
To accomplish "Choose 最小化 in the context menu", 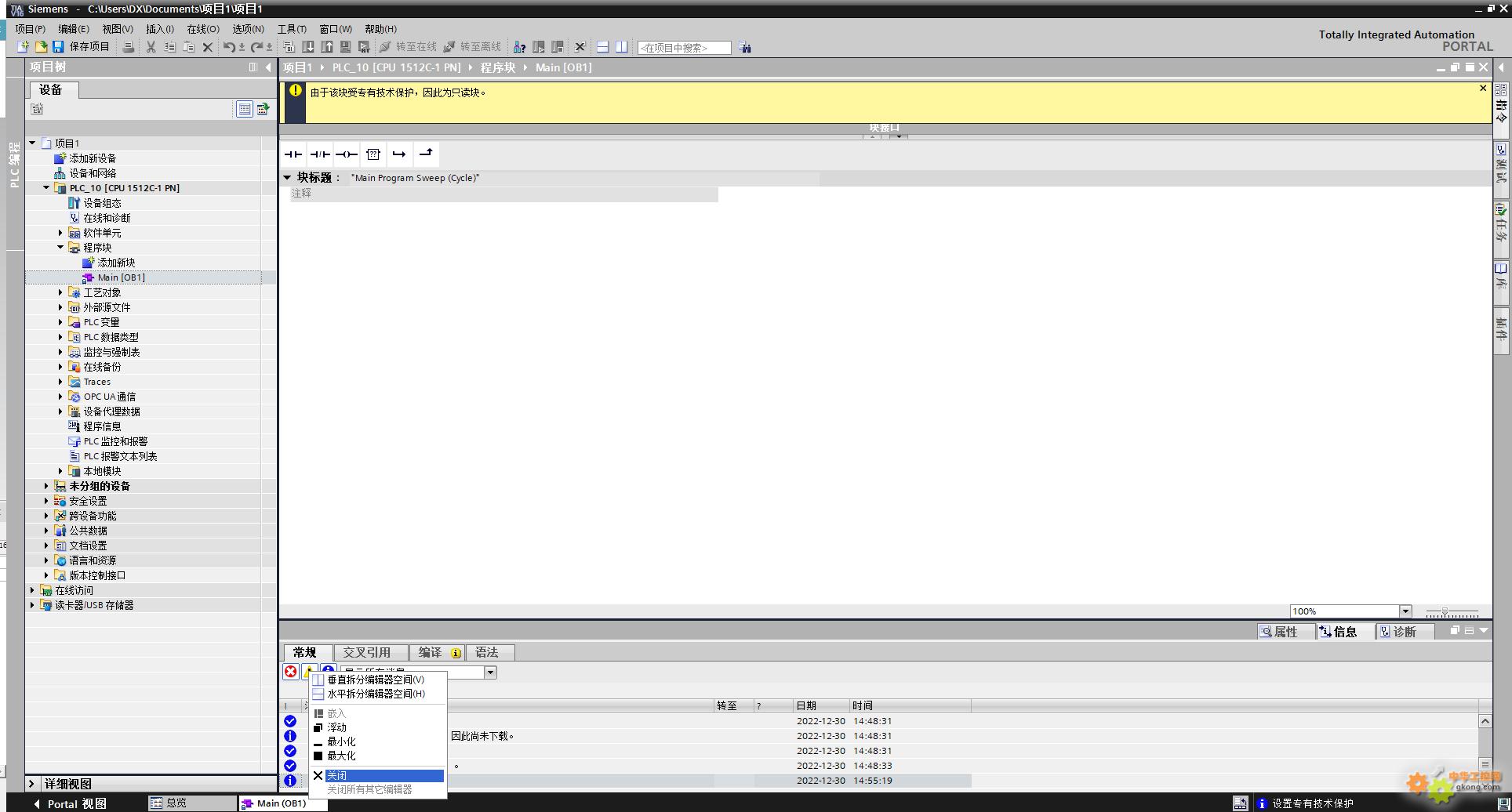I will point(378,741).
